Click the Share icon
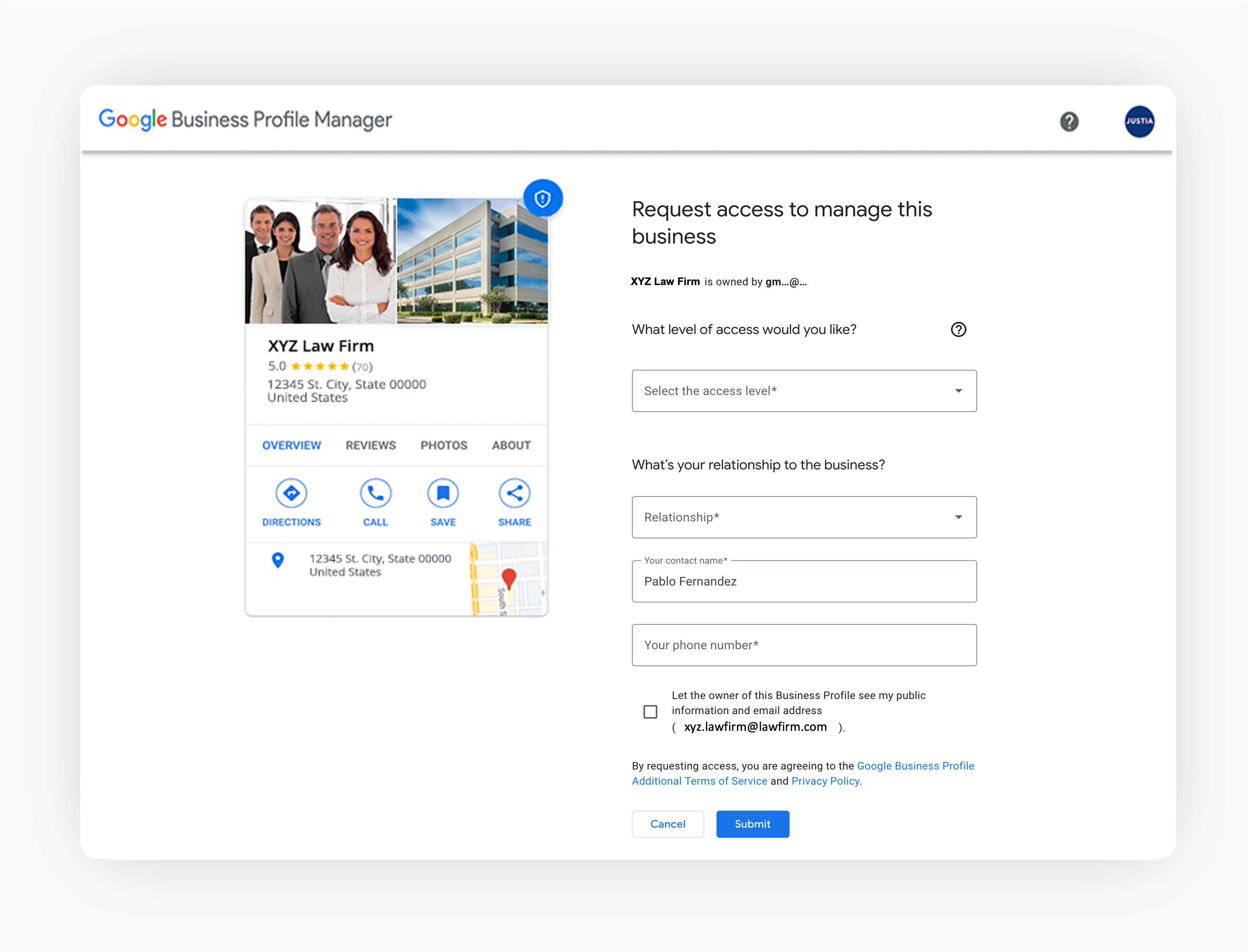Image resolution: width=1248 pixels, height=952 pixels. click(x=514, y=493)
